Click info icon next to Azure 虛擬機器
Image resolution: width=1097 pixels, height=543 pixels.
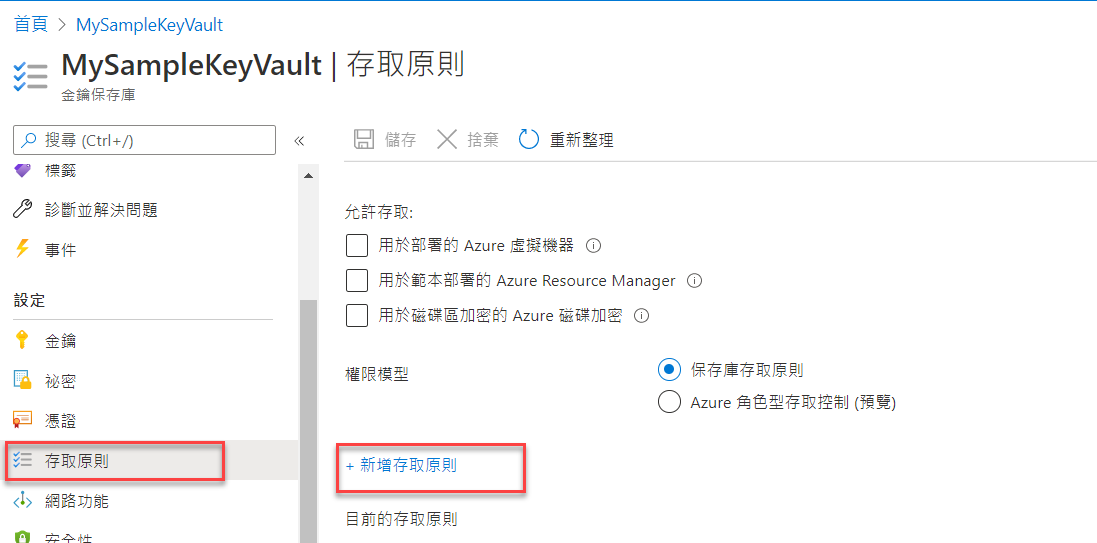pos(593,246)
